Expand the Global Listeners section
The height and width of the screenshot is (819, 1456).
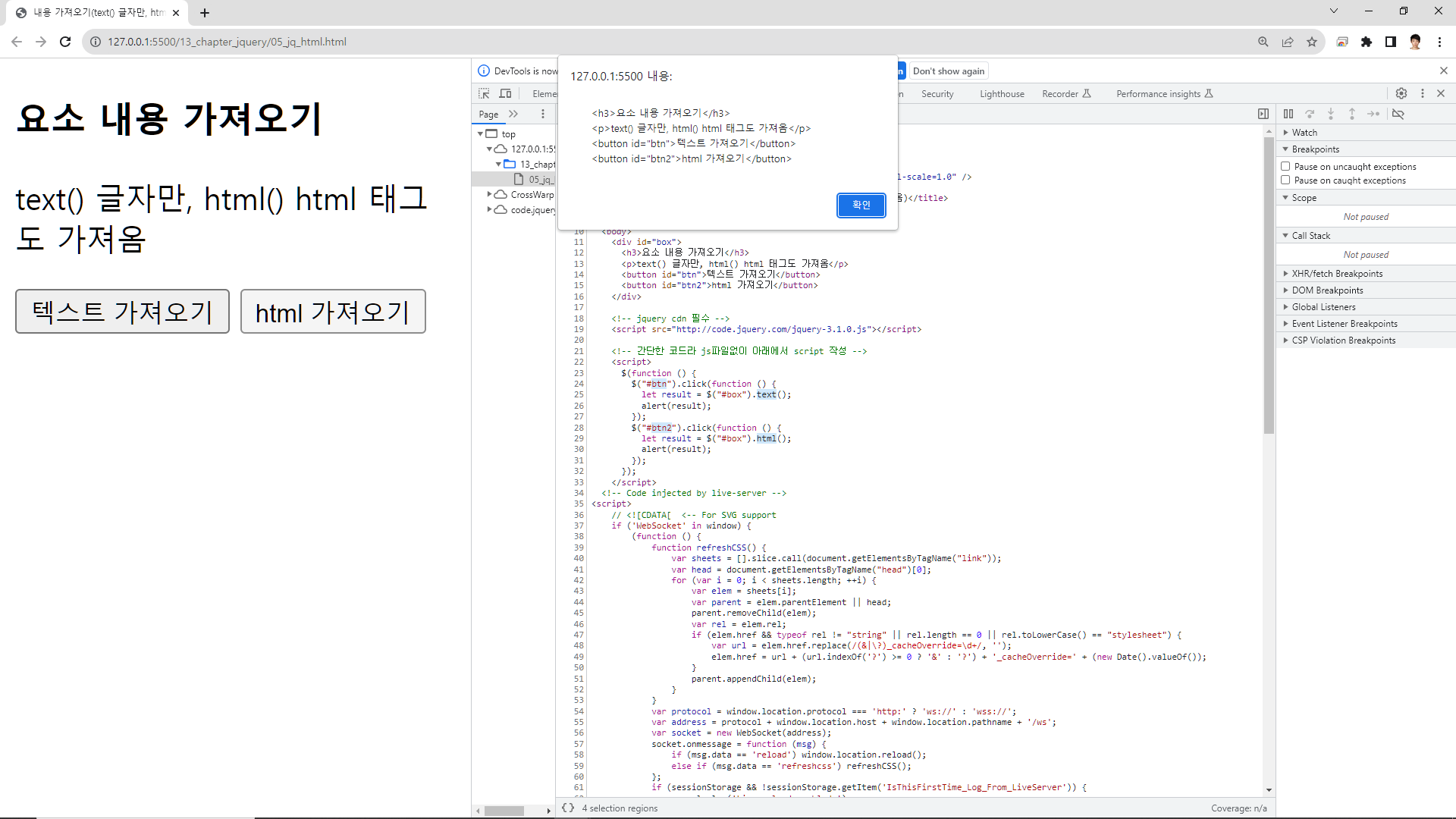(x=1323, y=306)
